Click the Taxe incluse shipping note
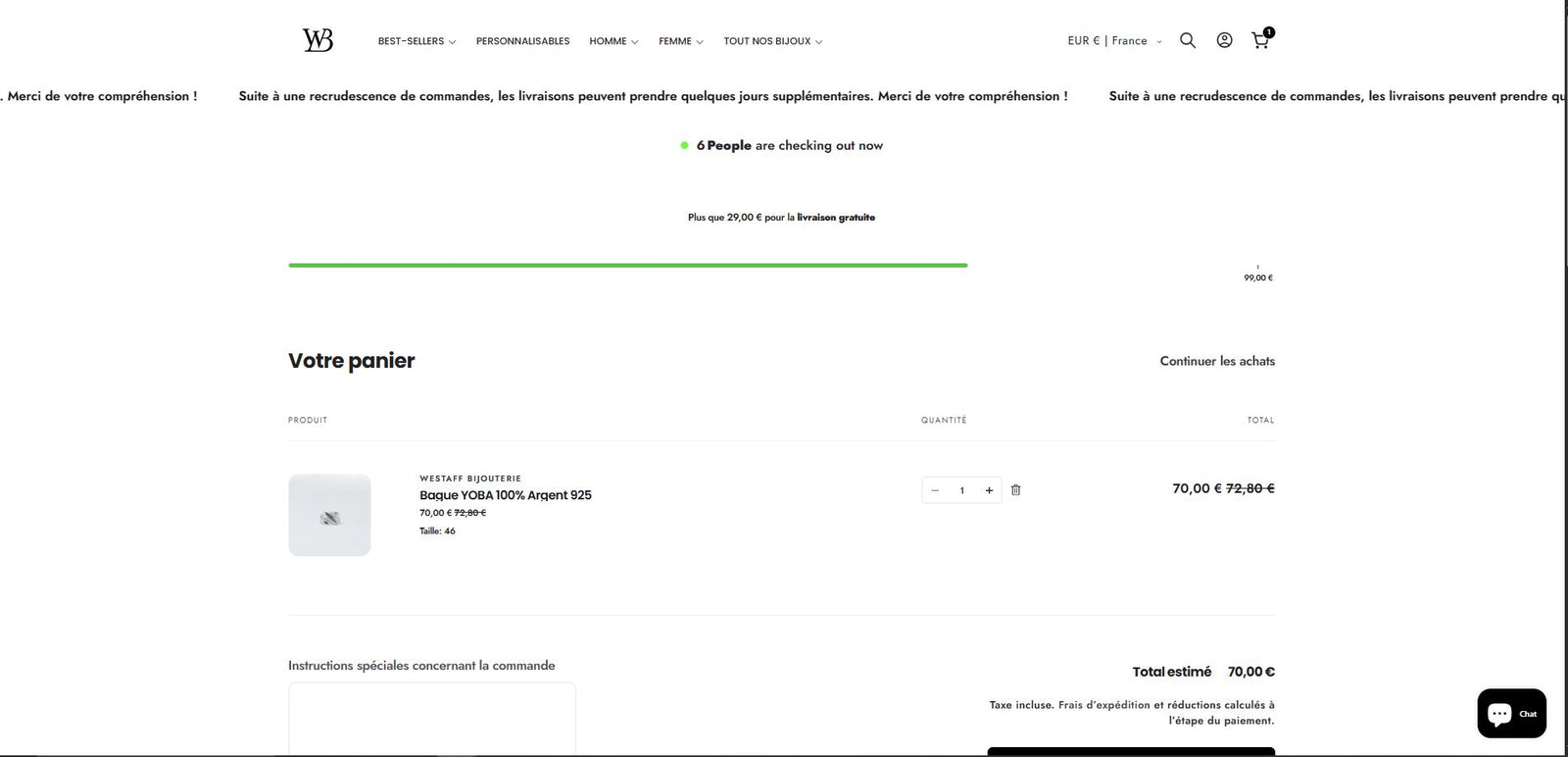 (1132, 713)
